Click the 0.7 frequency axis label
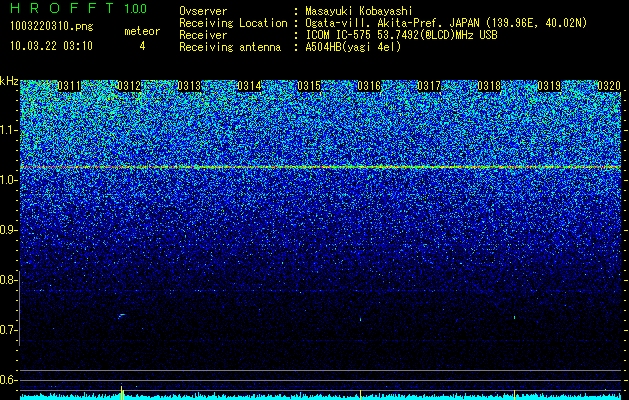The height and width of the screenshot is (400, 629). point(8,330)
